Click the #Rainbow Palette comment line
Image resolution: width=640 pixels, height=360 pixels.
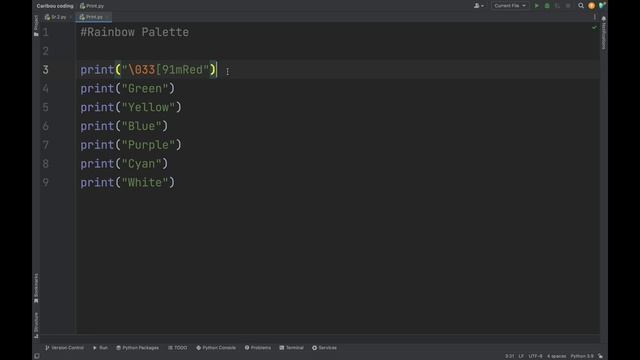[x=135, y=32]
